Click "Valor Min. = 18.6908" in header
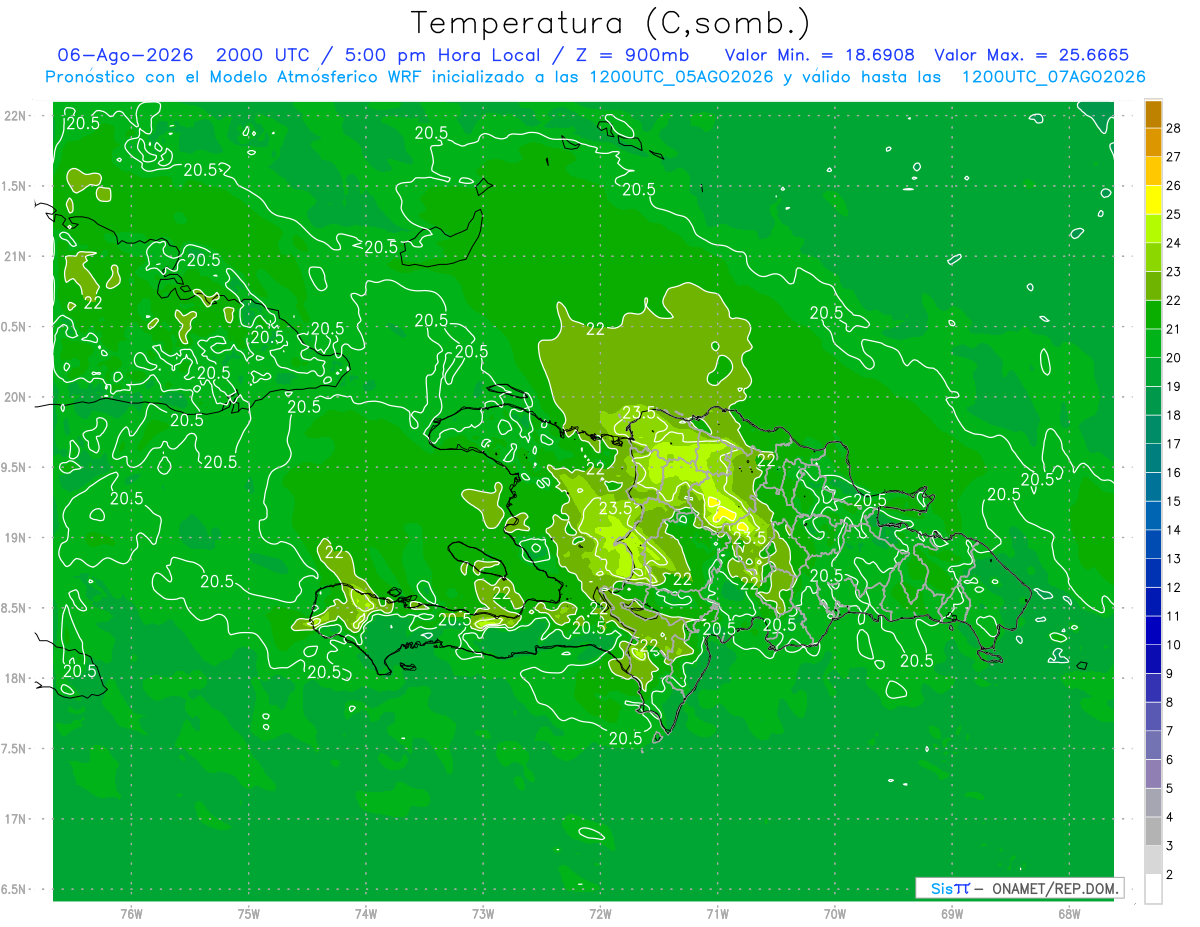1200x927 pixels. click(819, 55)
